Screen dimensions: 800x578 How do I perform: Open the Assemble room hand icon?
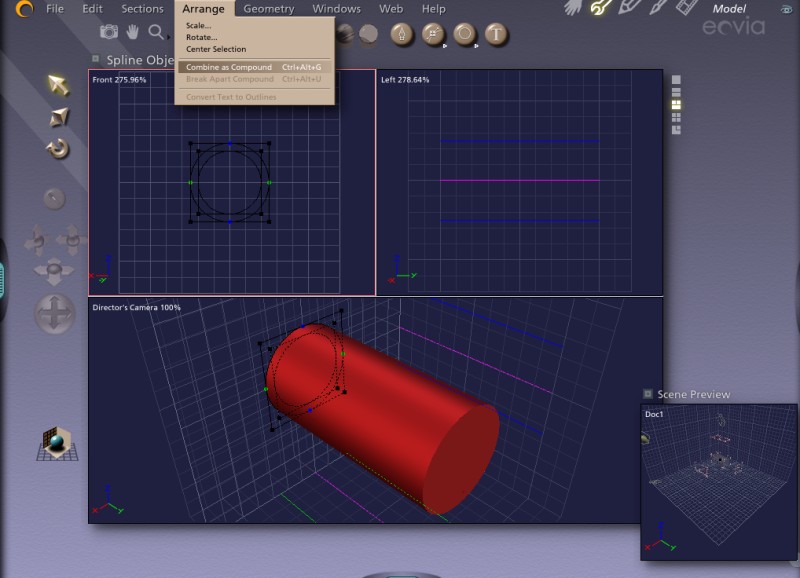pos(573,8)
